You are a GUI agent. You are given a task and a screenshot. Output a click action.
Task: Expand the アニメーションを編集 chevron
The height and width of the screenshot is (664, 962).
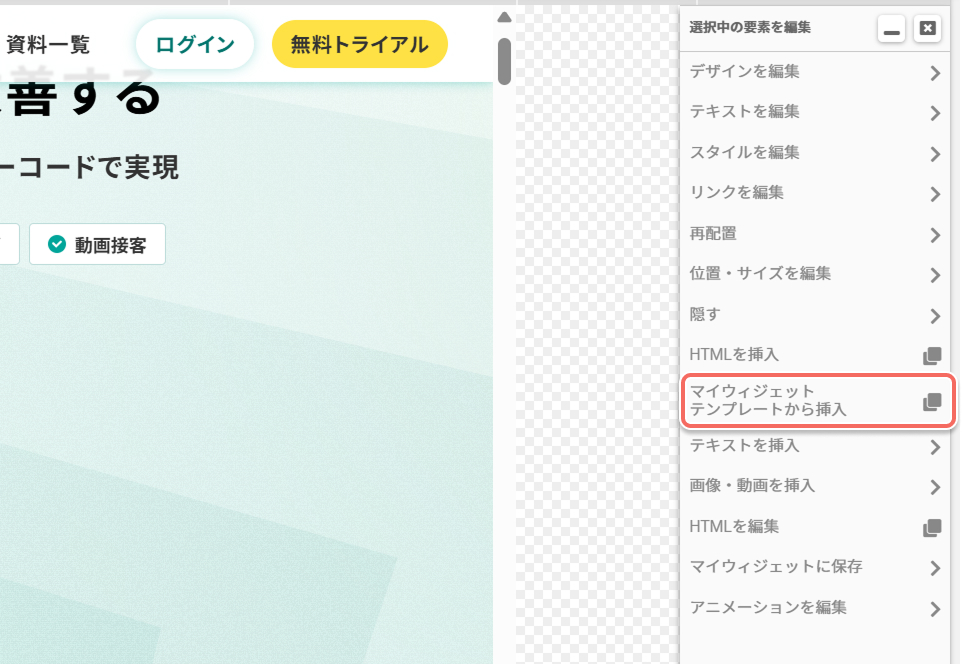point(935,609)
